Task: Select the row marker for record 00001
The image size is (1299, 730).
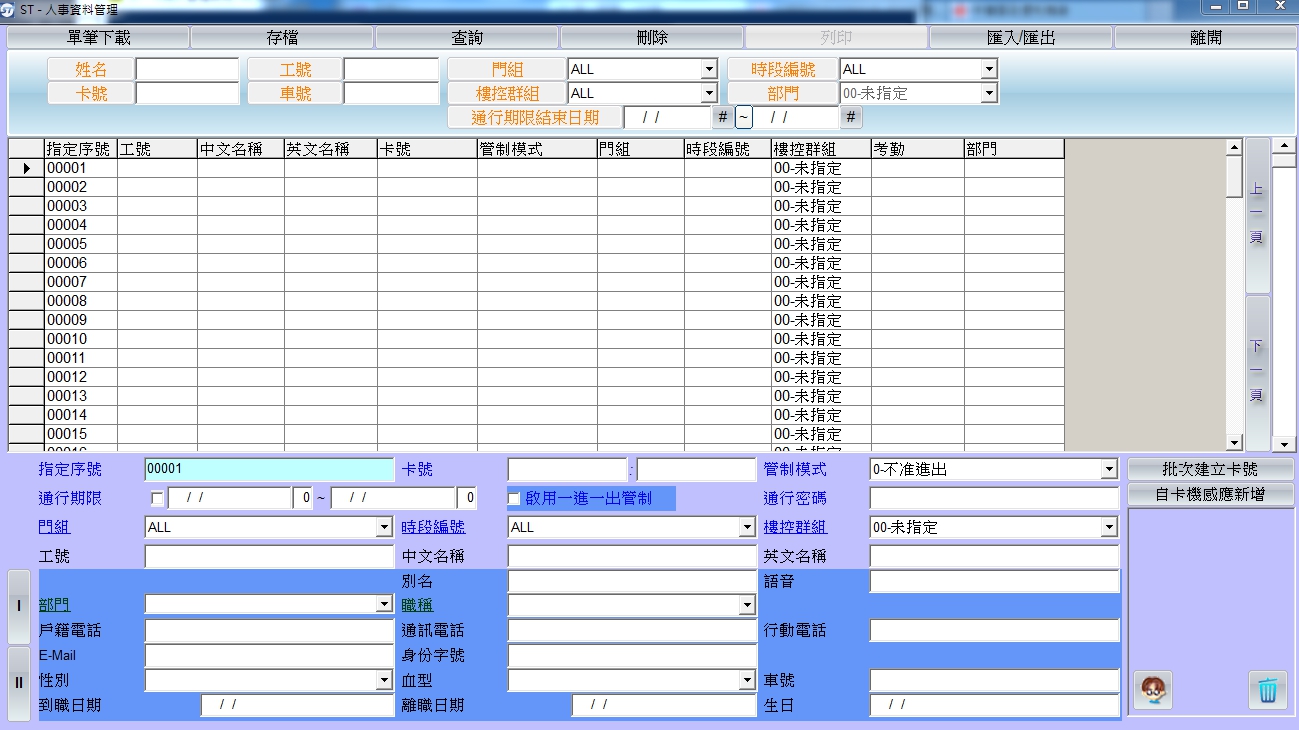Action: pyautogui.click(x=26, y=168)
